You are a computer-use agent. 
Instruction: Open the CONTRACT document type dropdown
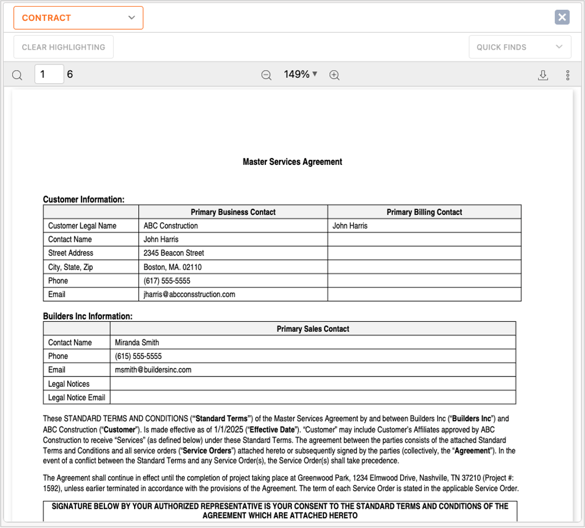click(x=78, y=18)
